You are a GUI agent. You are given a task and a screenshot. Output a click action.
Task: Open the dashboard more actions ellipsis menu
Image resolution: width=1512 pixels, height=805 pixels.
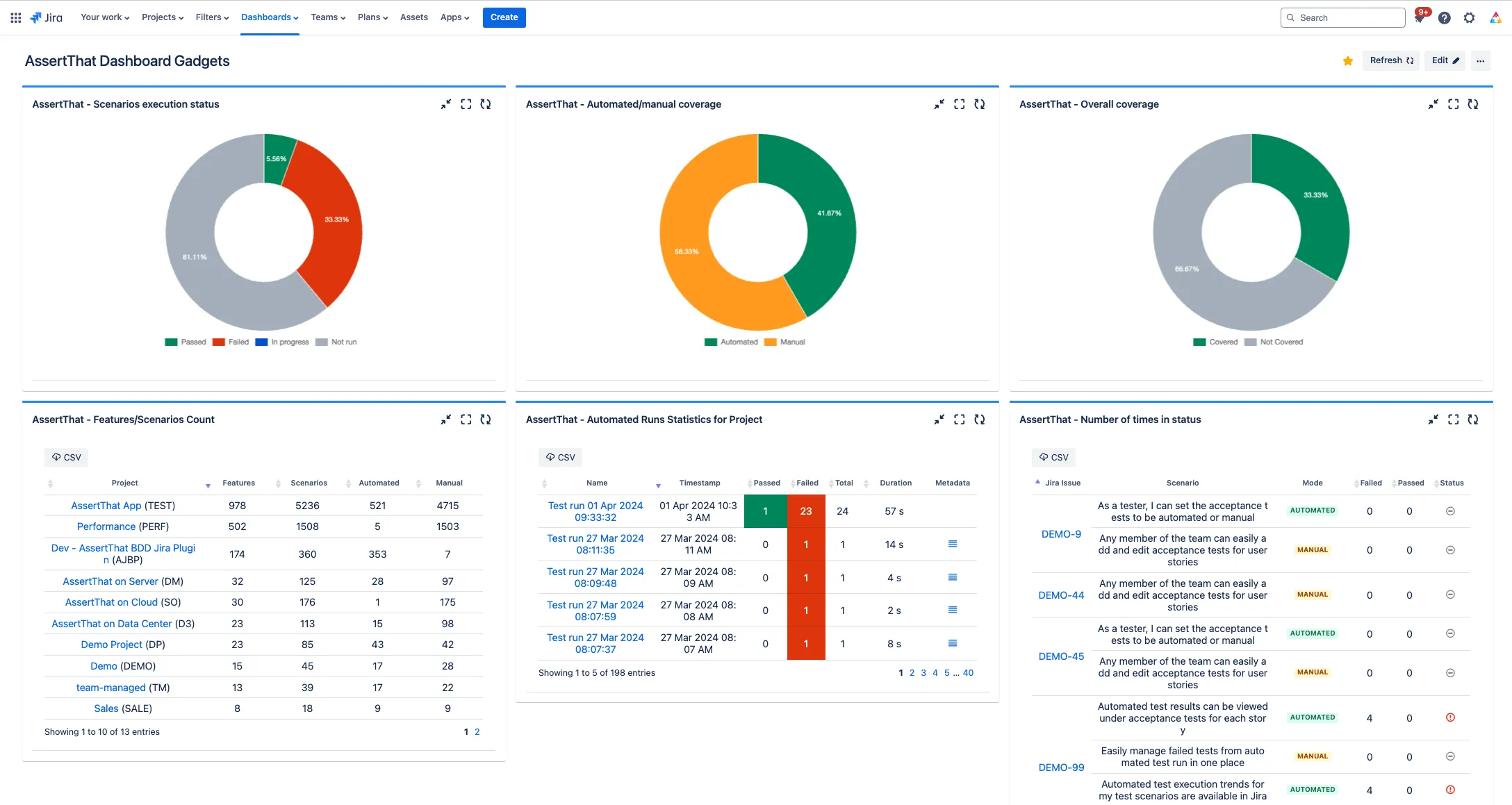click(1481, 60)
